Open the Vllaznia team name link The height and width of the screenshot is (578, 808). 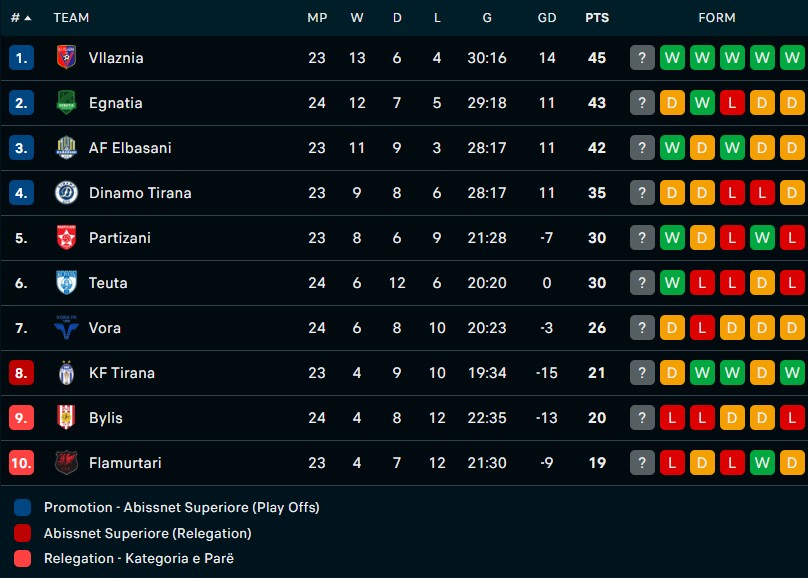tap(116, 58)
